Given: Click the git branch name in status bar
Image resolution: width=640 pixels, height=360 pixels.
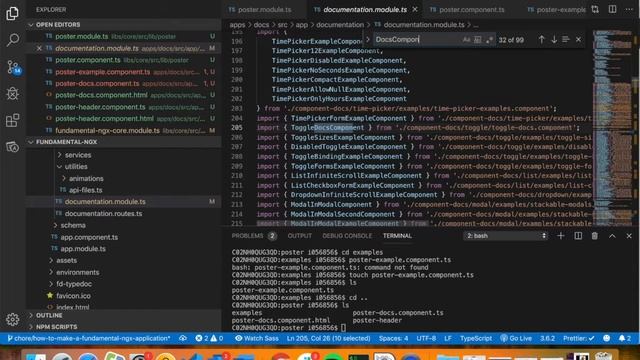Looking at the screenshot, I should [89, 338].
